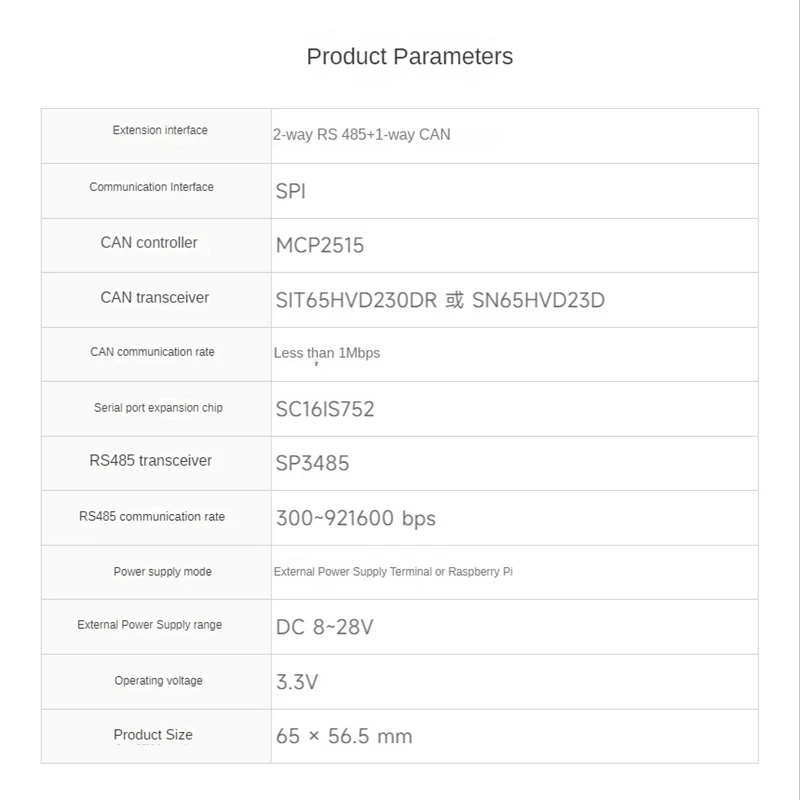Click the 2-way RS 485+1-way CAN value
Viewport: 800px width, 800px height.
pyautogui.click(x=361, y=134)
